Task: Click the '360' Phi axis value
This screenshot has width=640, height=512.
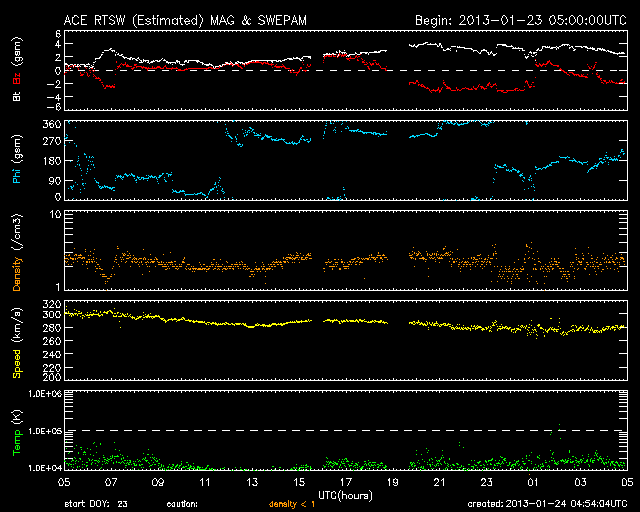Action: pos(52,125)
